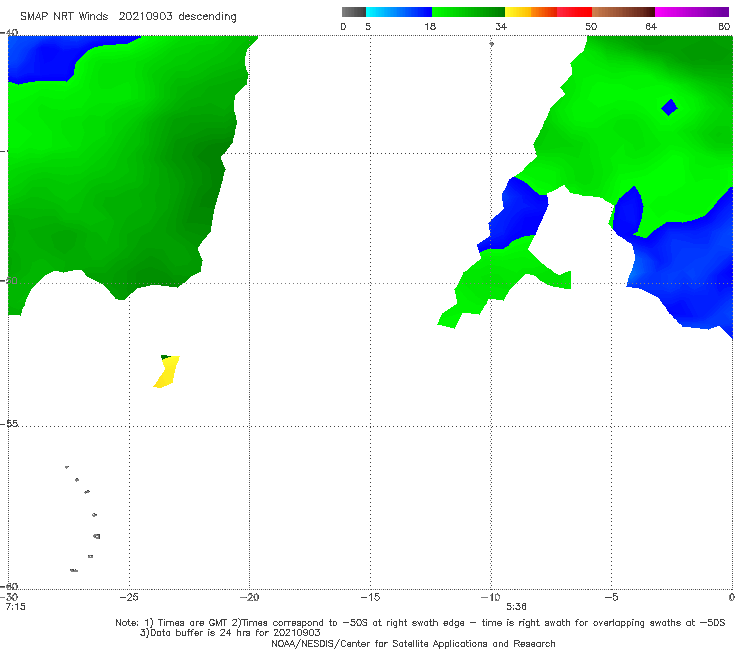Click the '34' color scale label
Viewport: 740px width, 650px height.
tap(501, 27)
